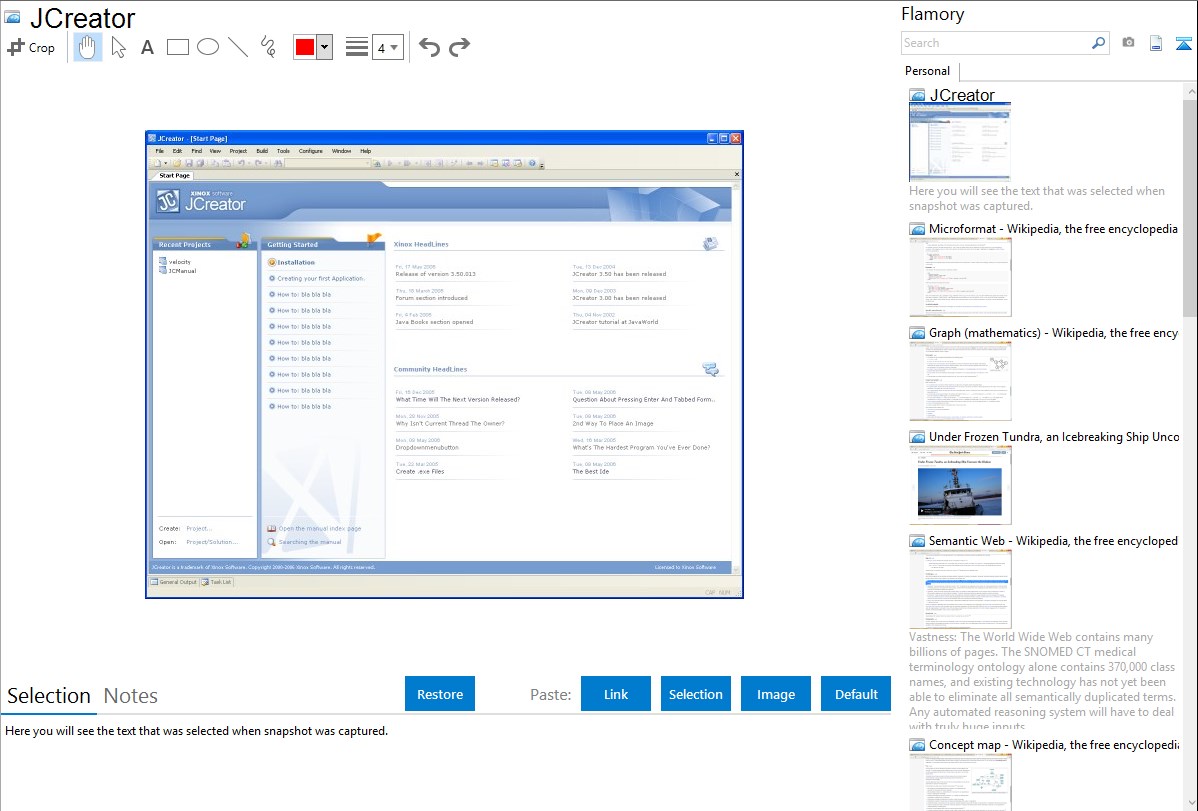1198x811 pixels.
Task: Open the Microformat Wikipedia snapshot thumbnail
Action: [x=960, y=277]
